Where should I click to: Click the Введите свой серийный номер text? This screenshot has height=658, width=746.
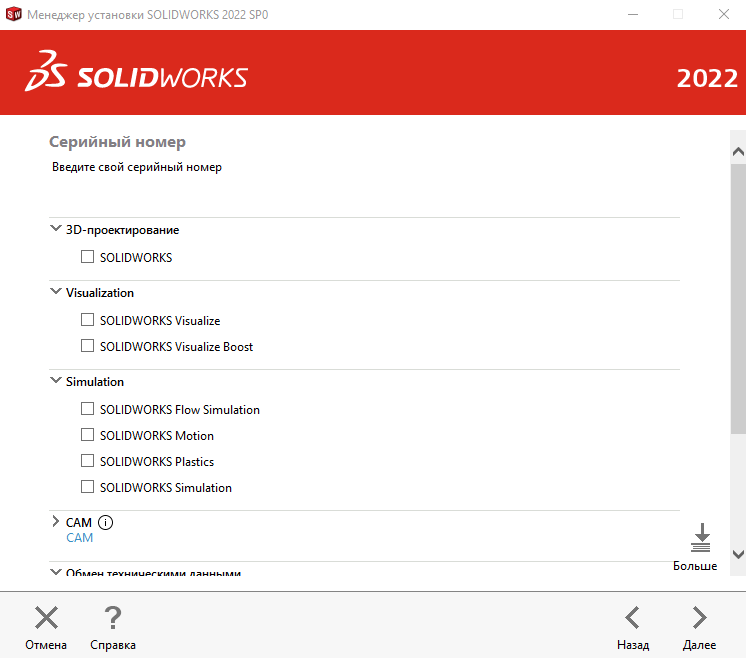[x=137, y=167]
